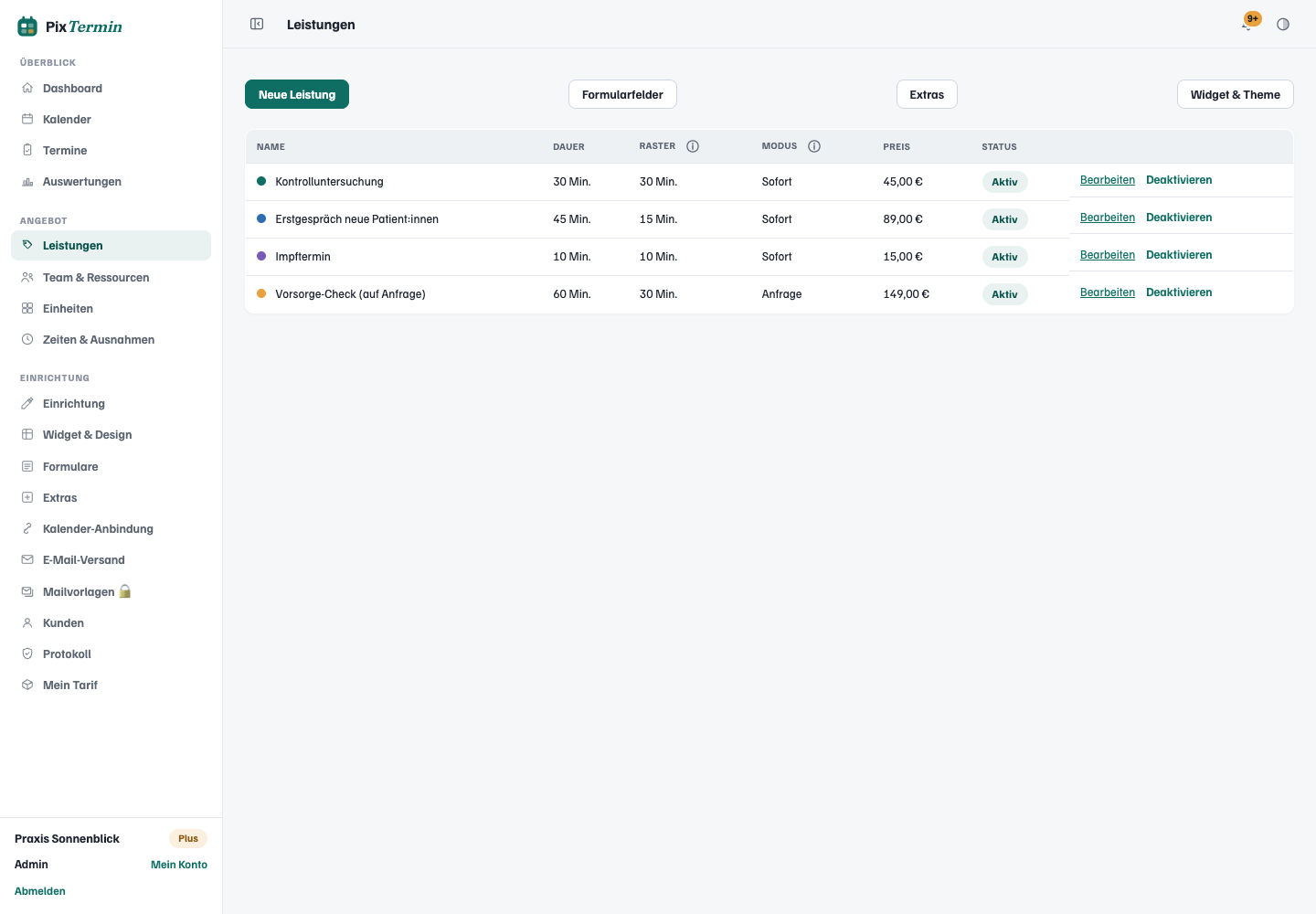Click the PixTermin logo icon
The image size is (1316, 914).
coord(27,27)
